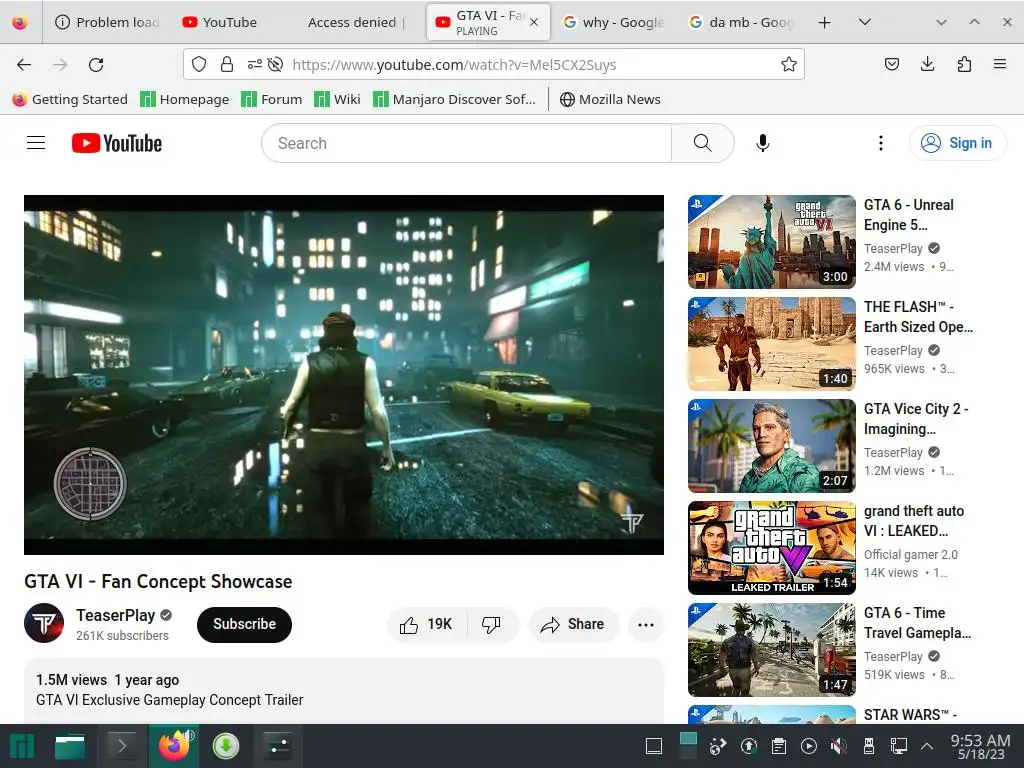Open the Mozilla News bookmark
Image resolution: width=1024 pixels, height=768 pixels.
[x=610, y=99]
